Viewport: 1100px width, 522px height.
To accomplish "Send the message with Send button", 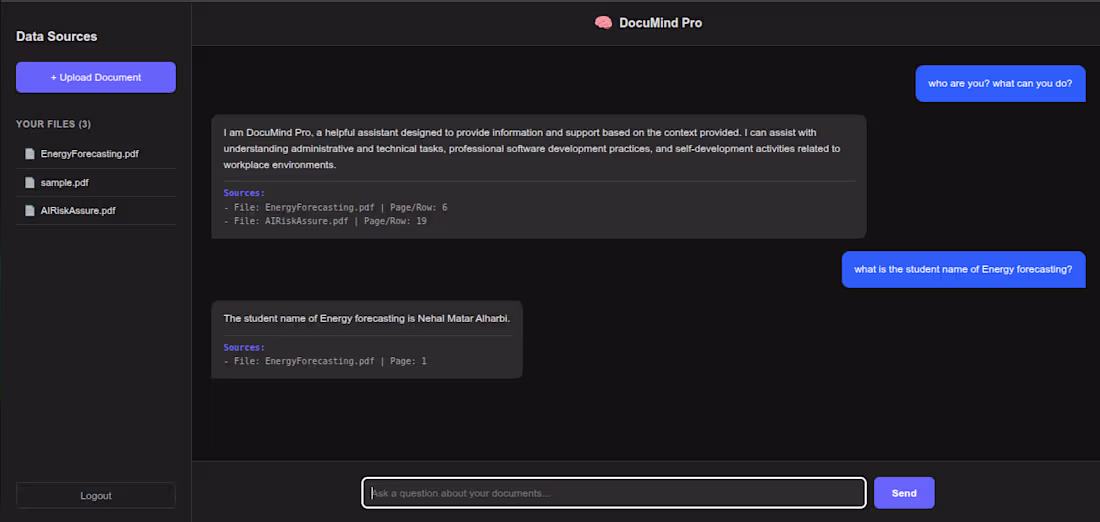I will pyautogui.click(x=904, y=493).
